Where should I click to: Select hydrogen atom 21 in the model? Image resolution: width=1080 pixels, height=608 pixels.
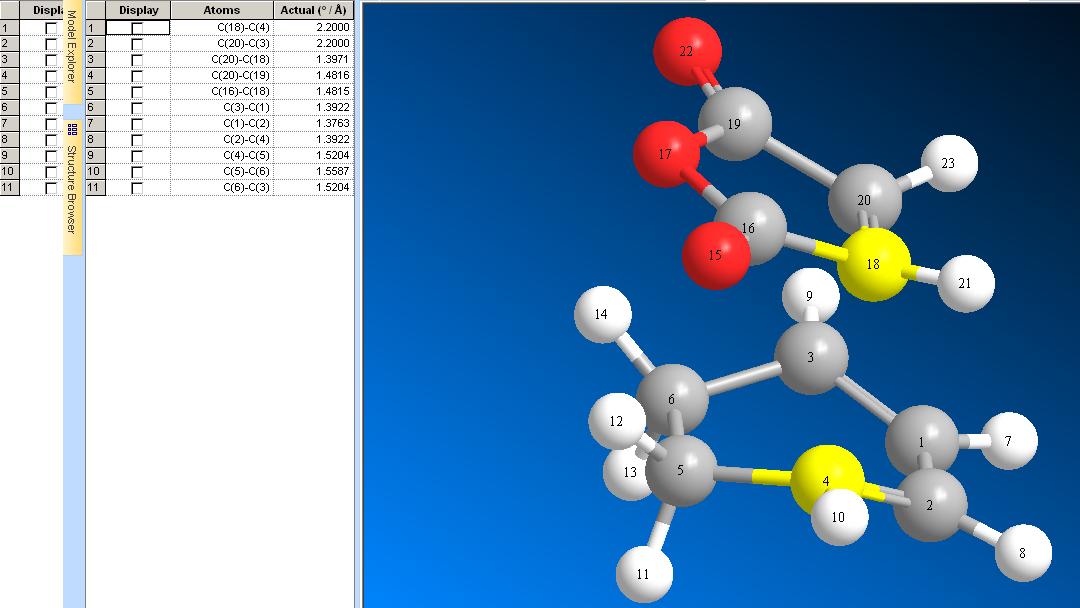[965, 283]
